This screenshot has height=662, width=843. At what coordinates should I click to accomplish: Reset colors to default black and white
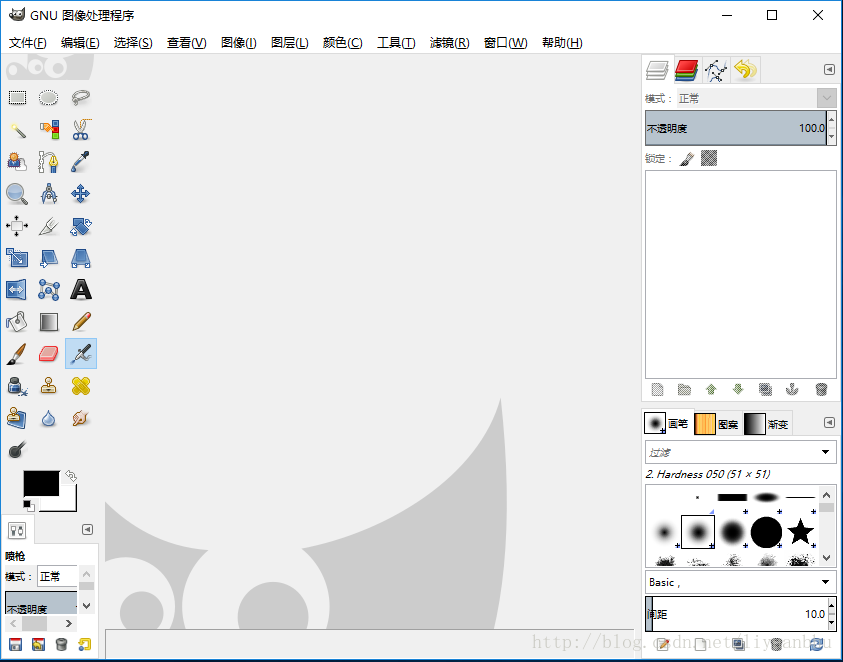point(28,505)
